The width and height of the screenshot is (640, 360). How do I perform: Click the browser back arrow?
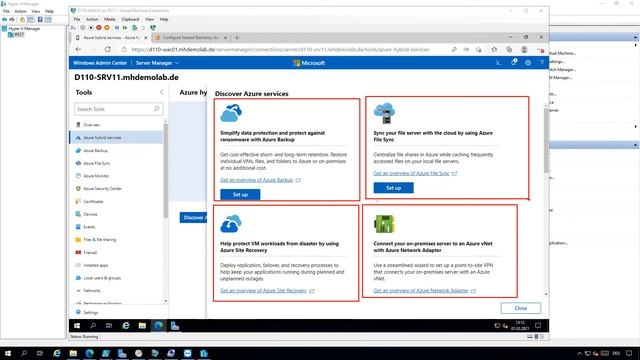click(x=78, y=49)
